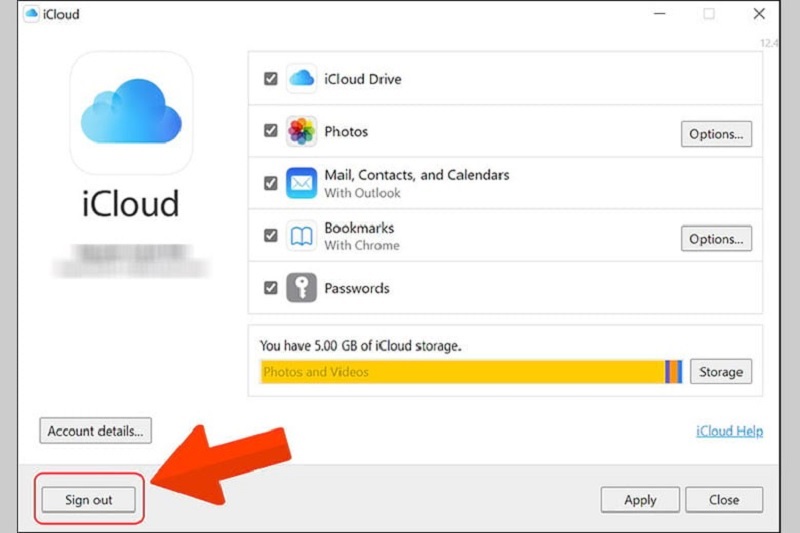Disable Mail, Contacts, and Calendars checkbox
800x533 pixels.
[x=270, y=183]
